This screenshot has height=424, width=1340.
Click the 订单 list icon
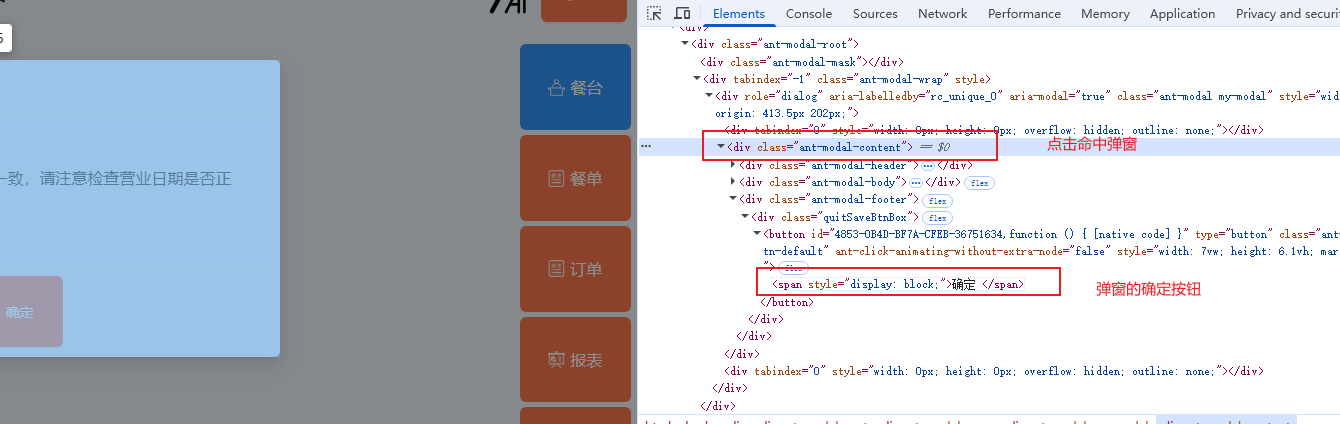click(556, 270)
